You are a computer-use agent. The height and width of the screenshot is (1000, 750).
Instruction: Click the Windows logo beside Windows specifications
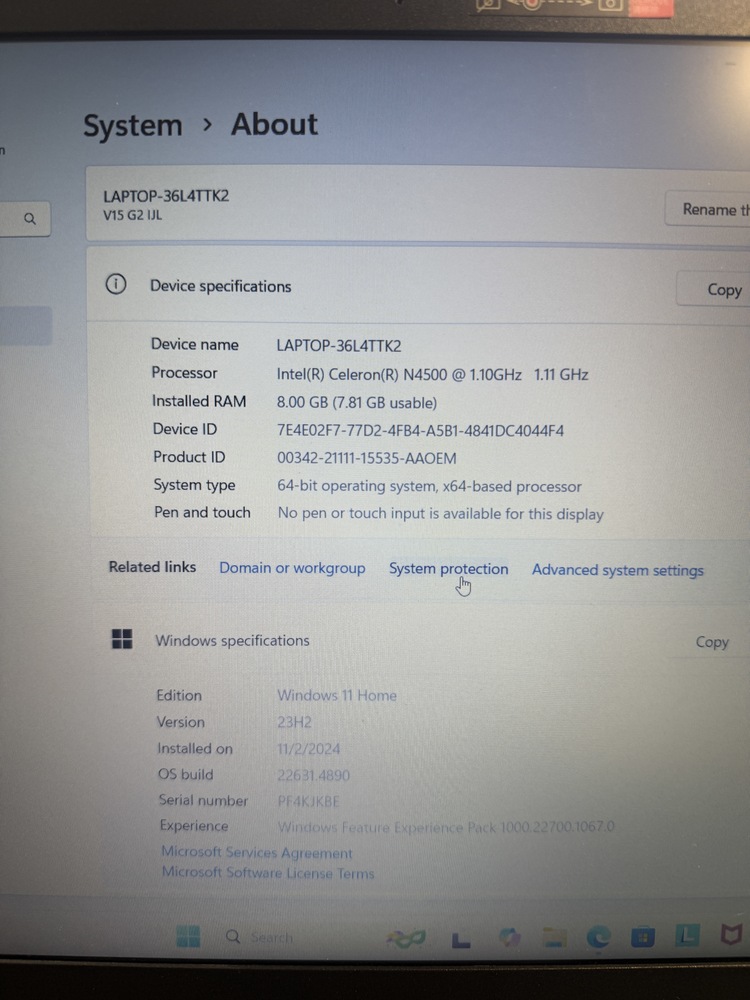(122, 639)
